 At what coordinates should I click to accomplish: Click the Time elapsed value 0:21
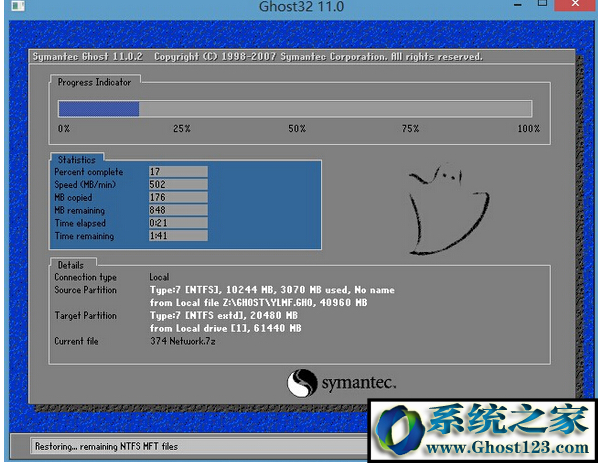coord(178,223)
